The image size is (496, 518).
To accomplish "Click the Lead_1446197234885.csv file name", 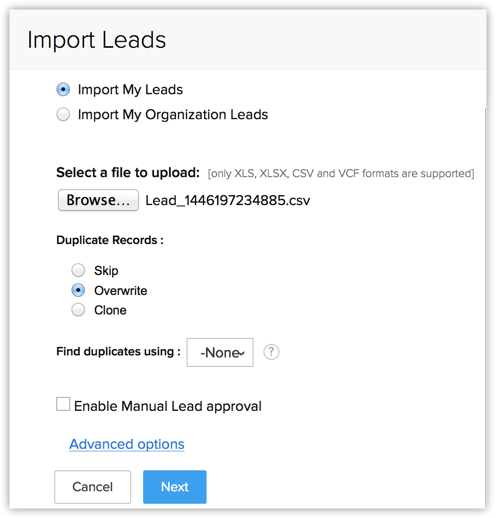I will (228, 200).
